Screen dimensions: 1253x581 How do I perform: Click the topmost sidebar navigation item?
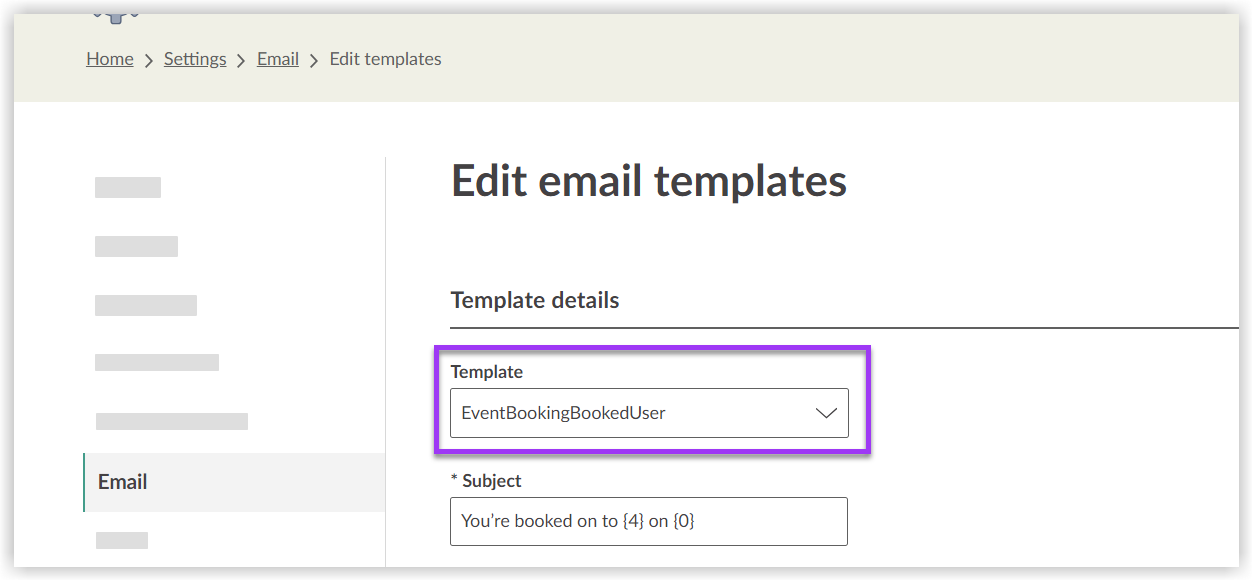point(127,187)
